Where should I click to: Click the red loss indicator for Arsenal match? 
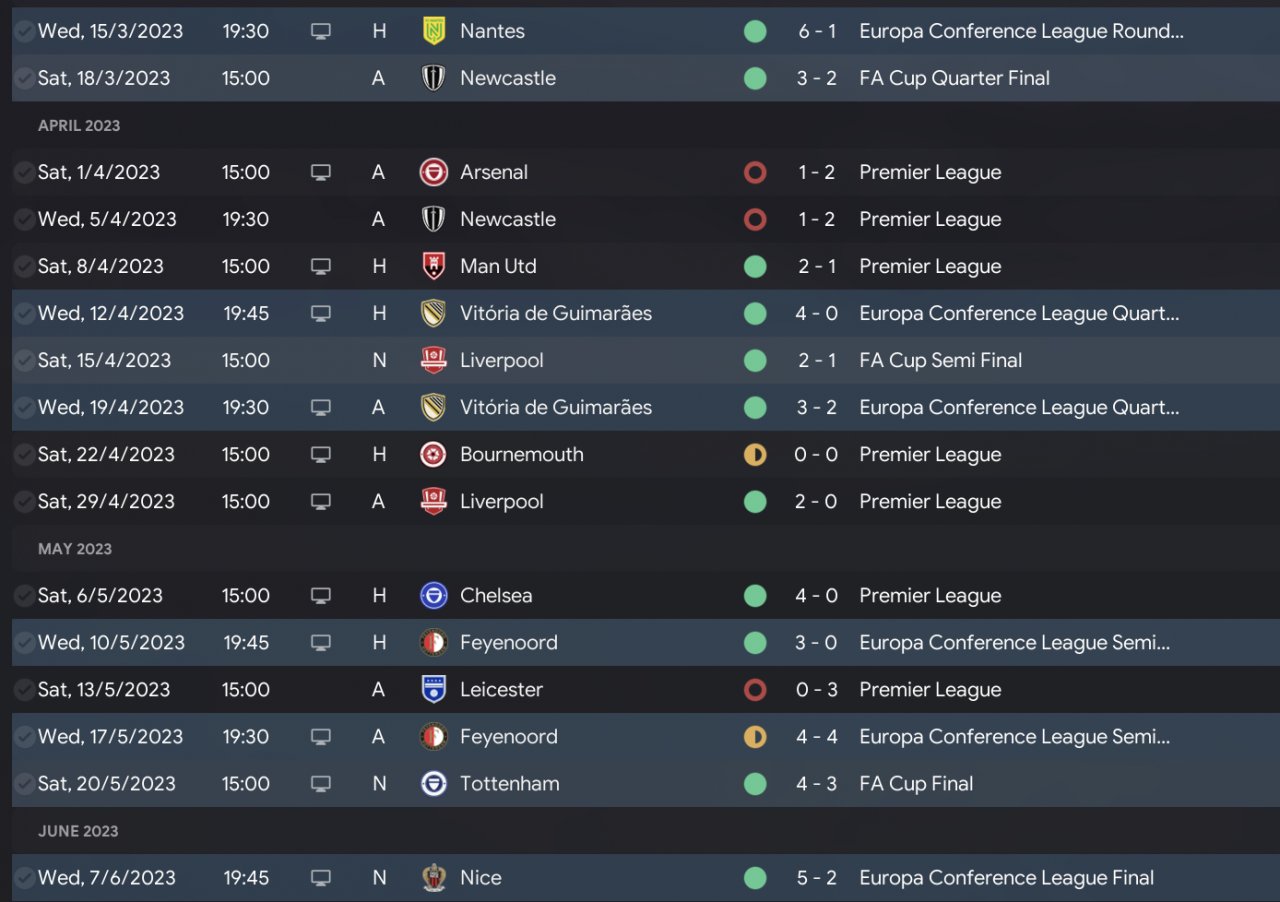[x=755, y=172]
